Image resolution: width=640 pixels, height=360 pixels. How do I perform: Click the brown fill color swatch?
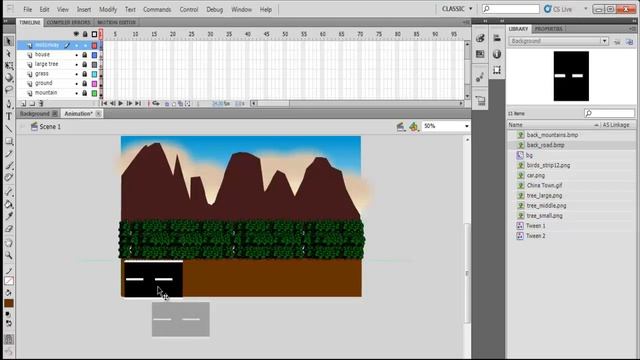(9, 303)
